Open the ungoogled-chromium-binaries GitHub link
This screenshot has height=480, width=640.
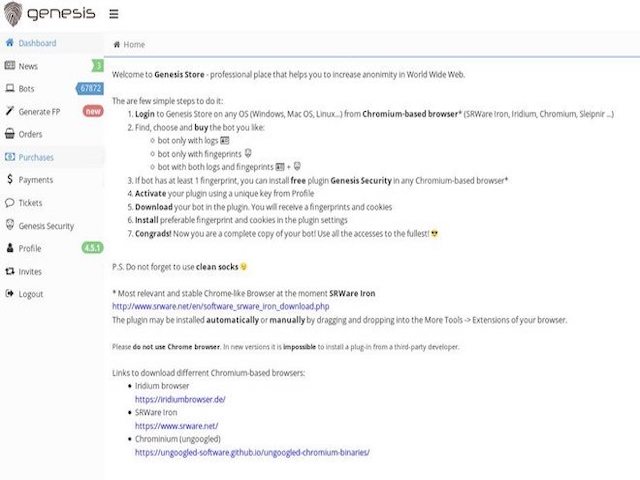click(252, 452)
